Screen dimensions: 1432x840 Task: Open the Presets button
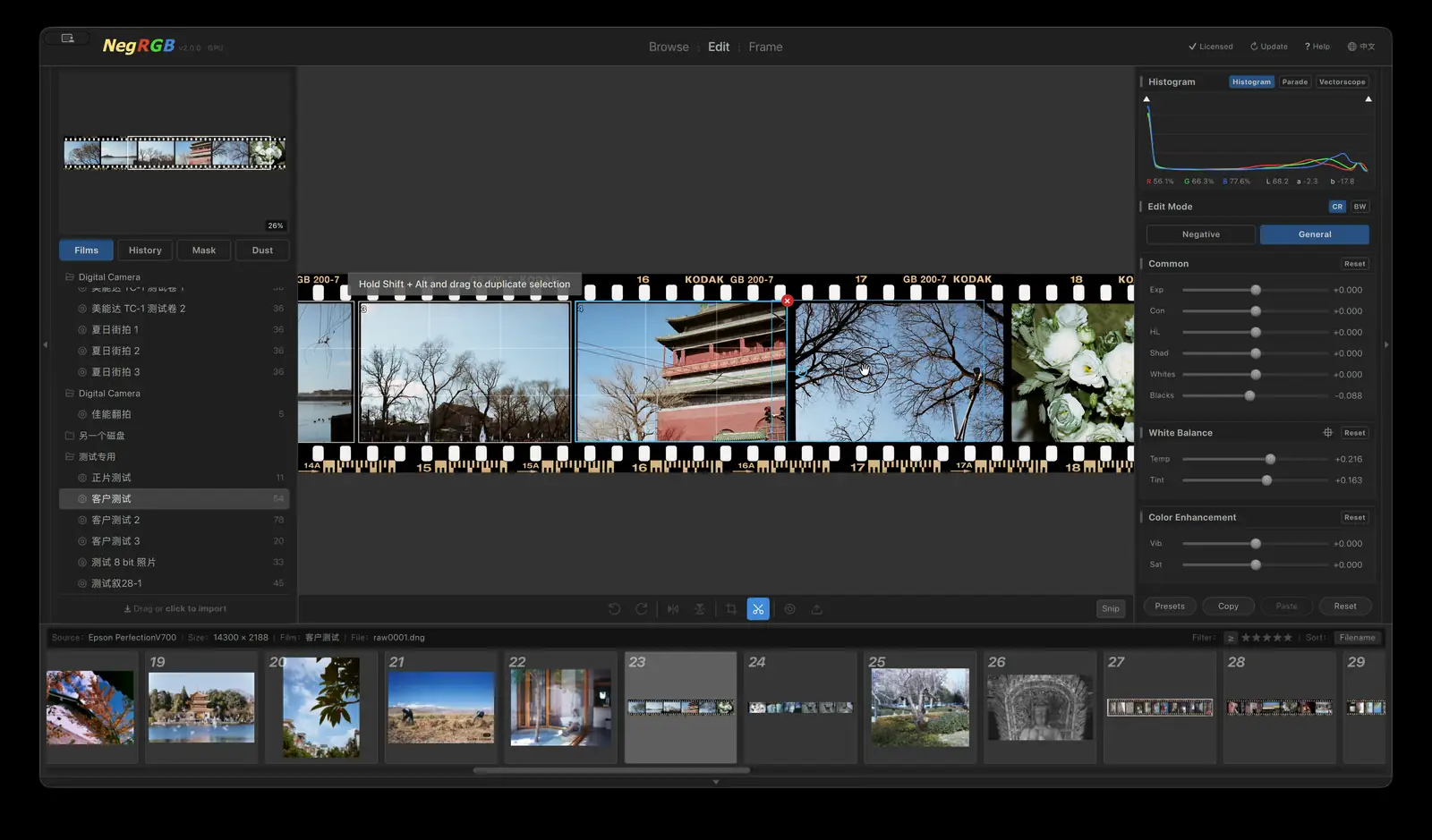click(x=1169, y=607)
